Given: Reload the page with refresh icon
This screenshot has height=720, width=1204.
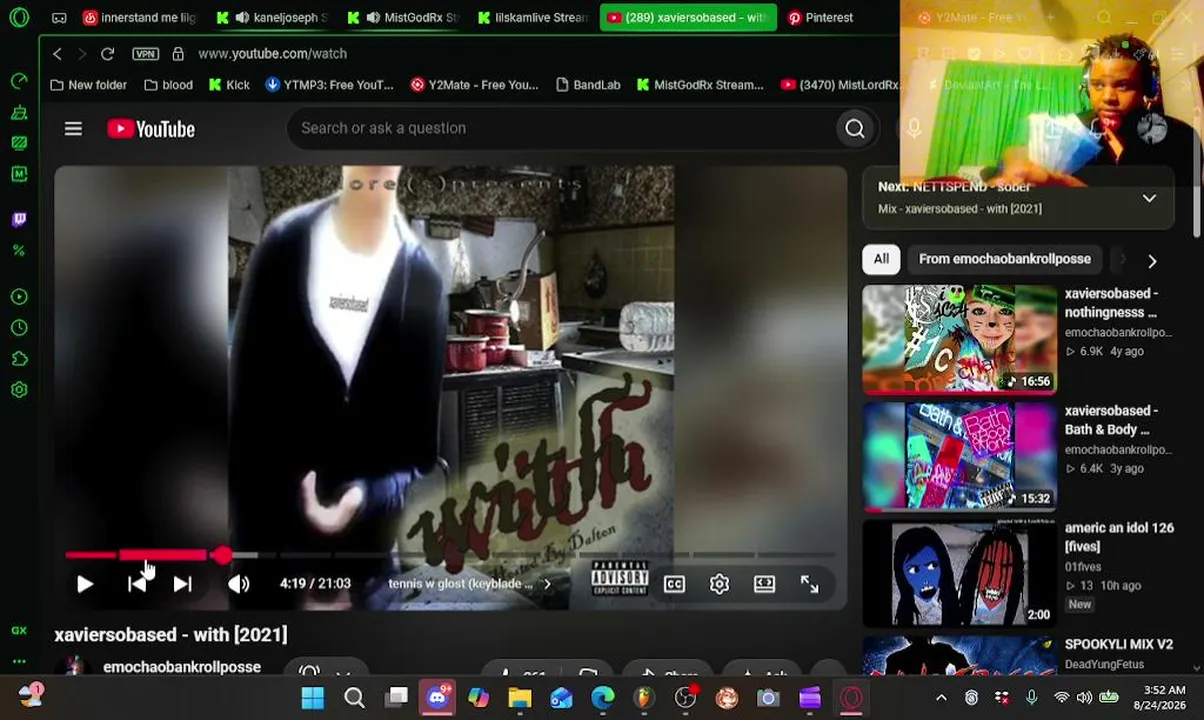Looking at the screenshot, I should (x=107, y=54).
